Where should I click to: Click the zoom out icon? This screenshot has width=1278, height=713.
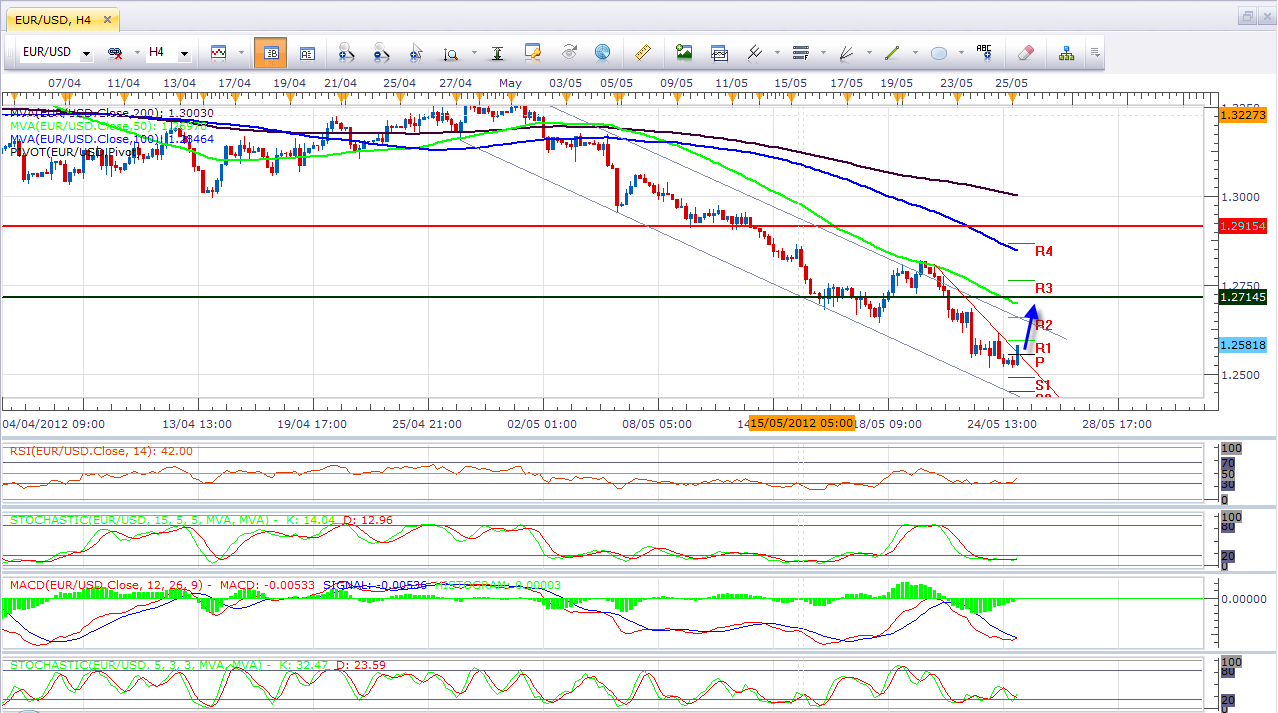click(x=382, y=53)
